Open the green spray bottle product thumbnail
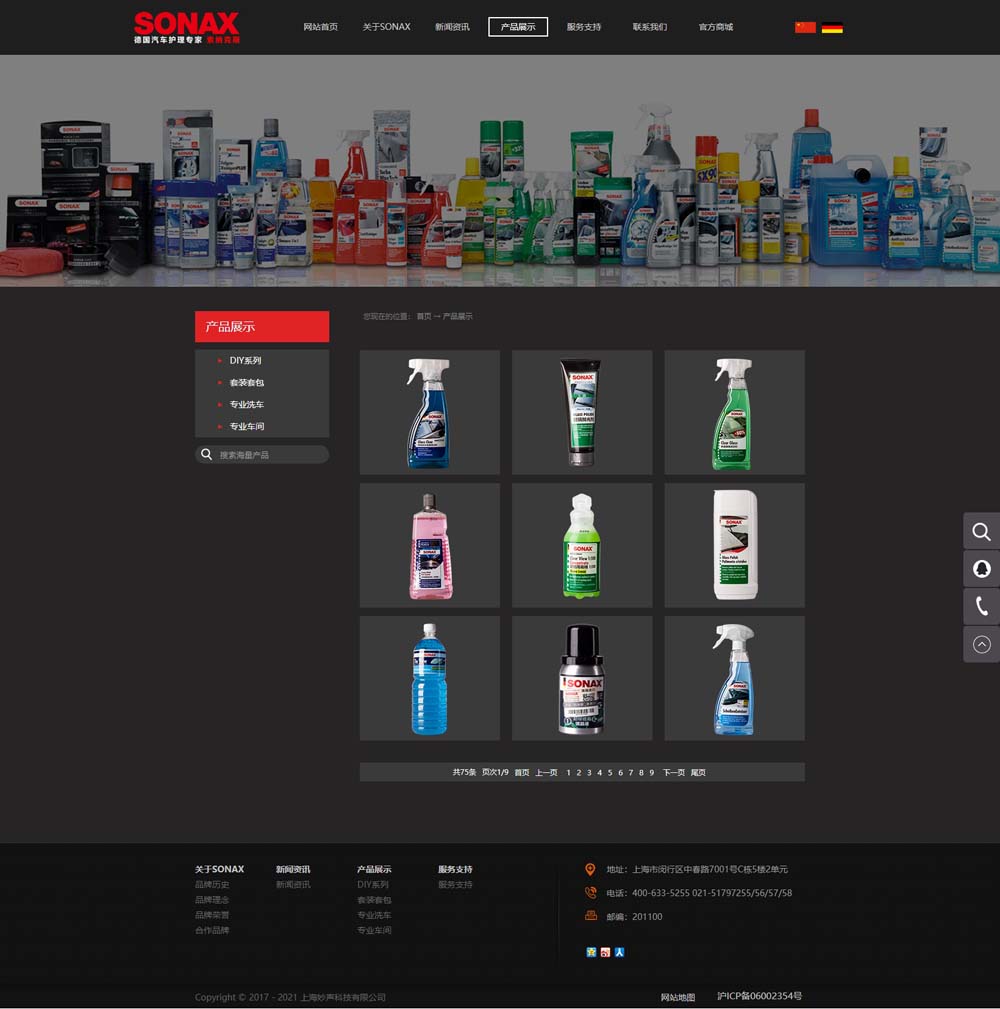Screen dimensions: 1000x1009 click(x=734, y=412)
